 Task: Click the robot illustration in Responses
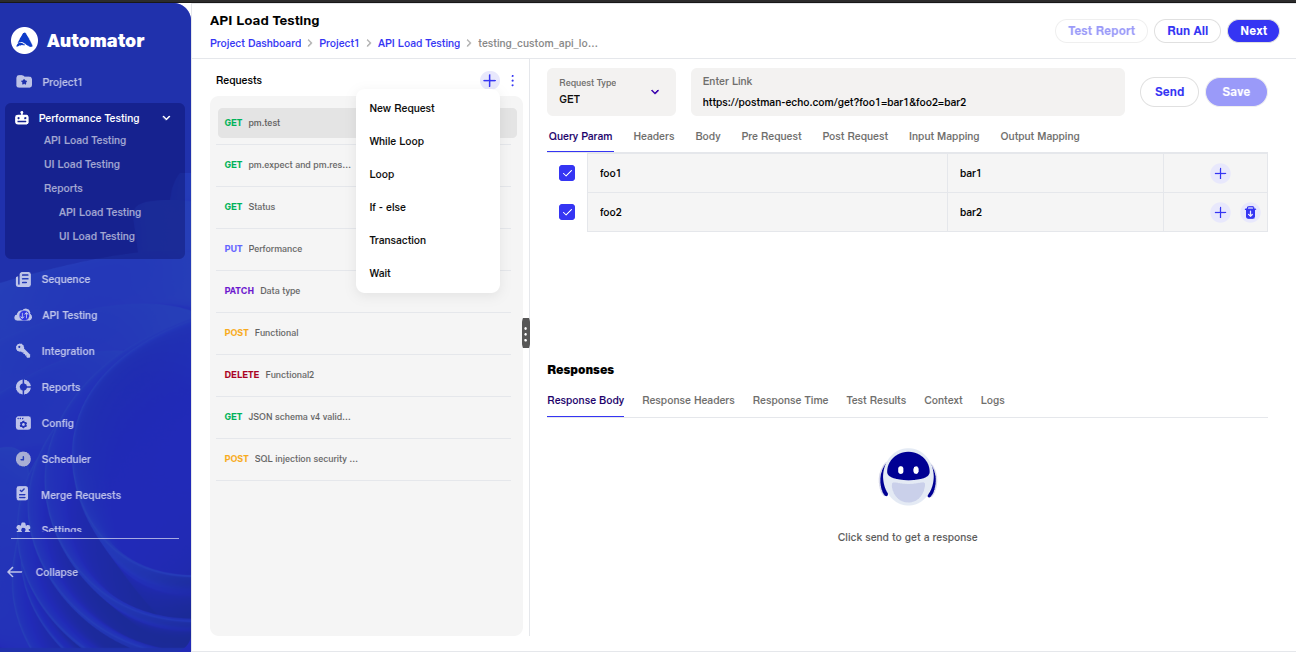908,478
